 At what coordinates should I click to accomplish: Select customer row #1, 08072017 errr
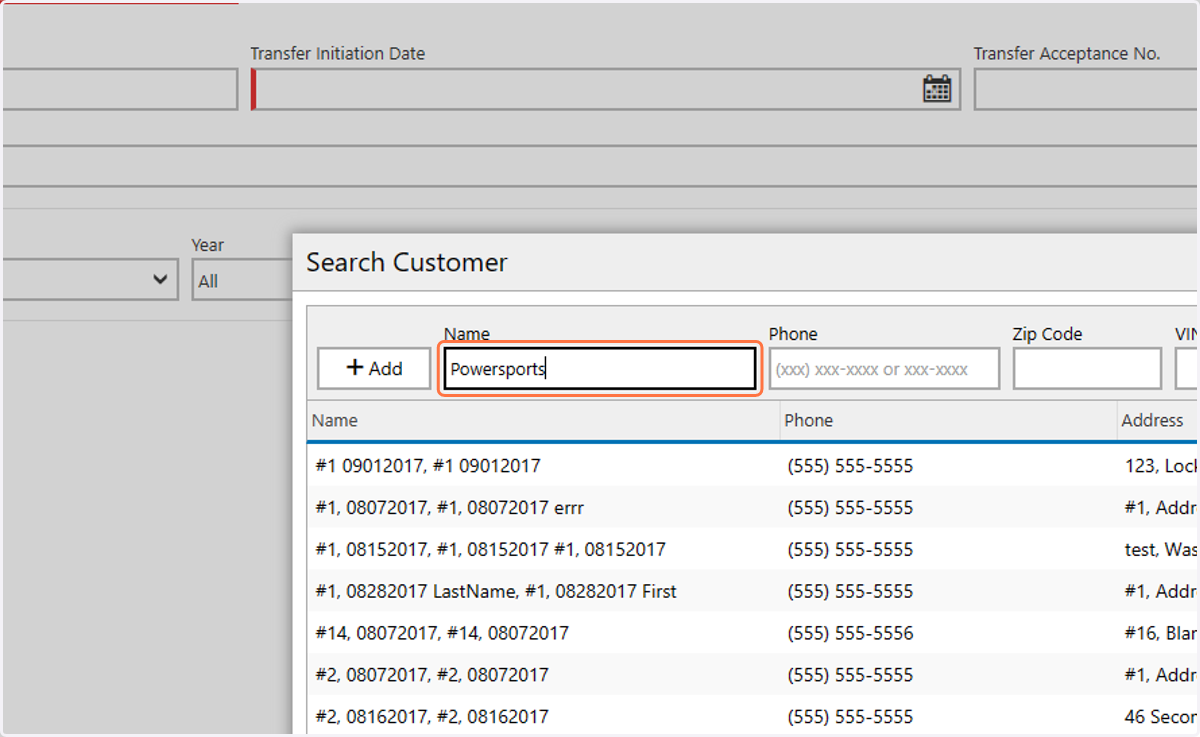pyautogui.click(x=752, y=508)
